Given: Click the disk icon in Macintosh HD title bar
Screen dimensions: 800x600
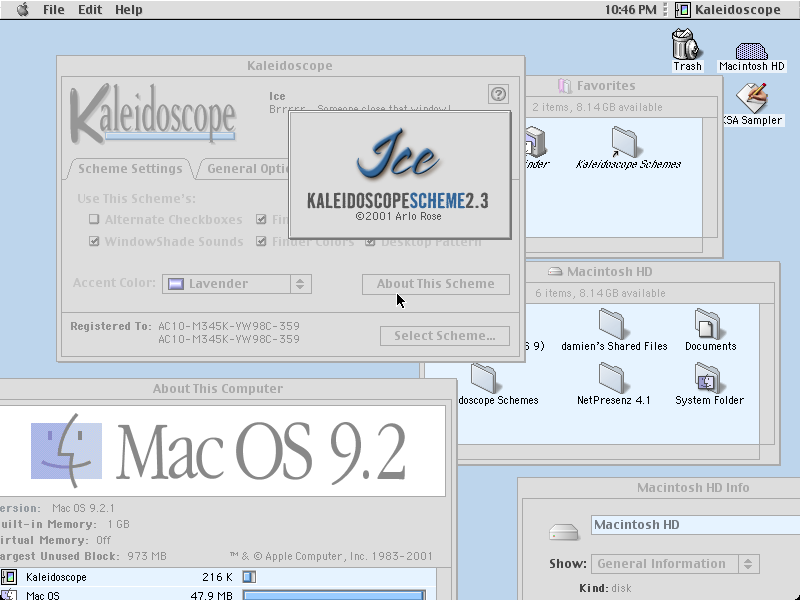Looking at the screenshot, I should [x=555, y=271].
